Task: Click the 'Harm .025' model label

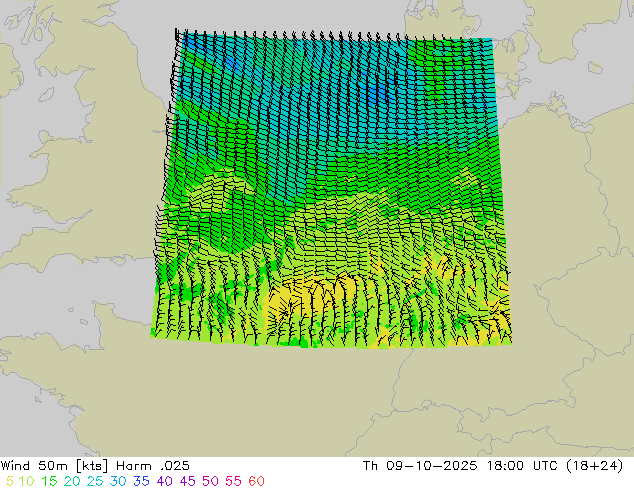Action: (x=153, y=466)
